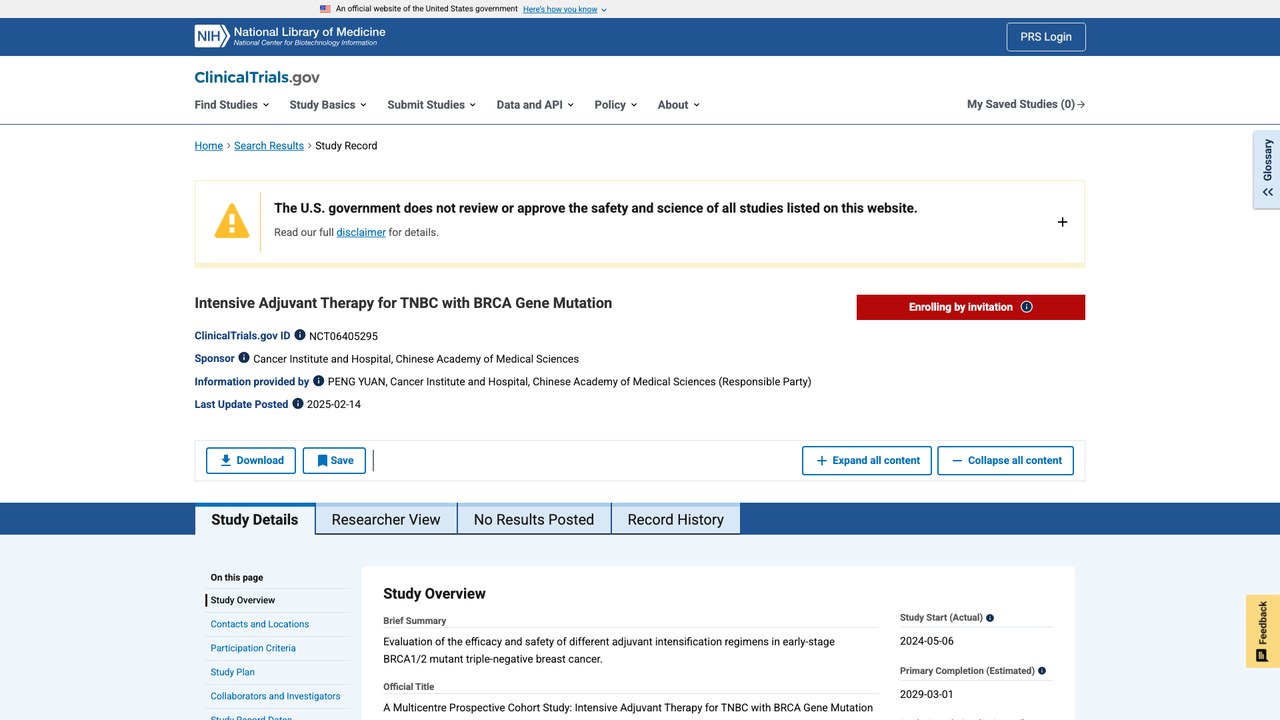
Task: Open the Glossary side panel
Action: click(x=1267, y=169)
